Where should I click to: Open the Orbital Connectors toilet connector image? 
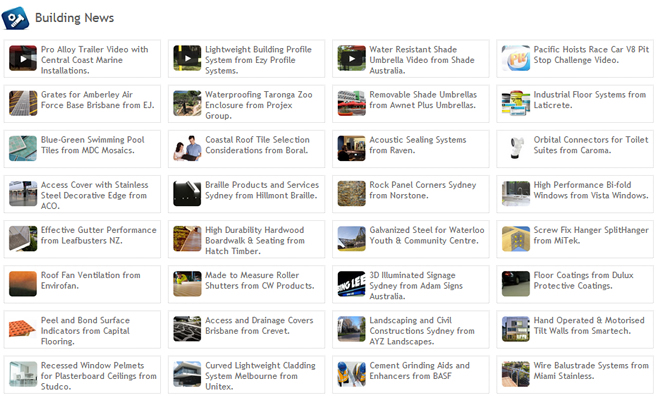click(x=516, y=148)
